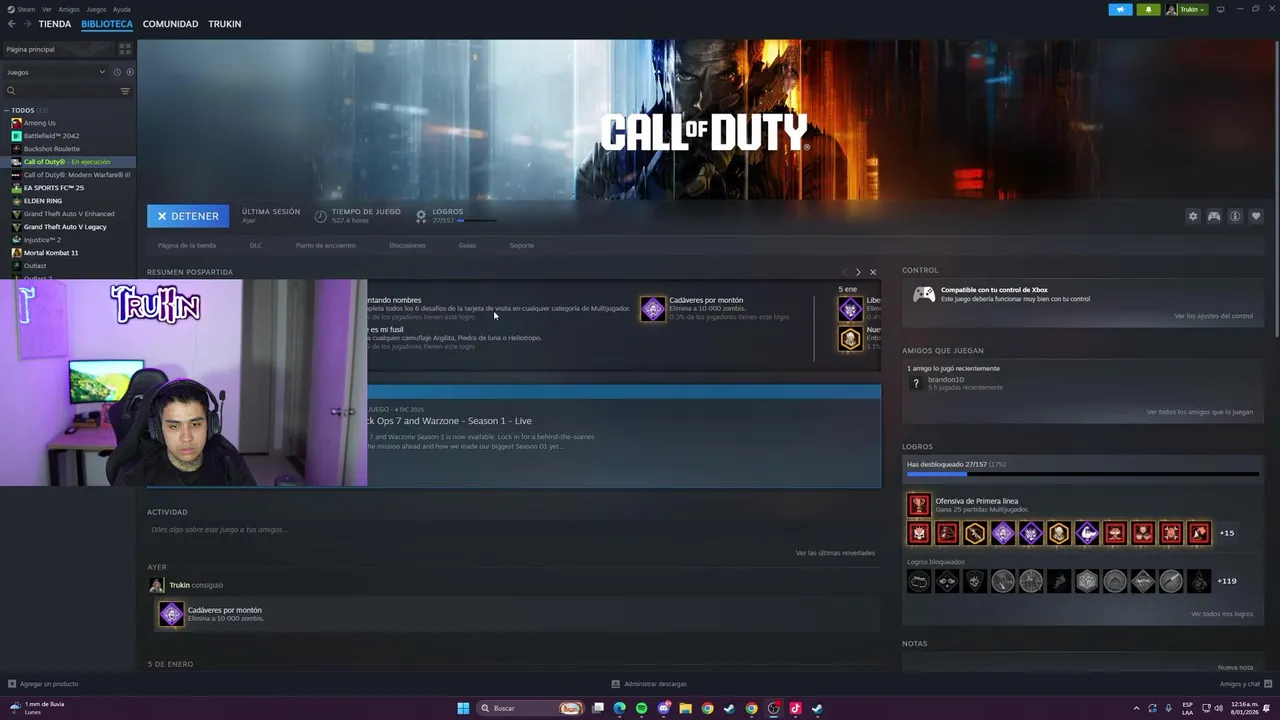
Task: Expand the Juegos library filter dropdown
Action: 55,72
